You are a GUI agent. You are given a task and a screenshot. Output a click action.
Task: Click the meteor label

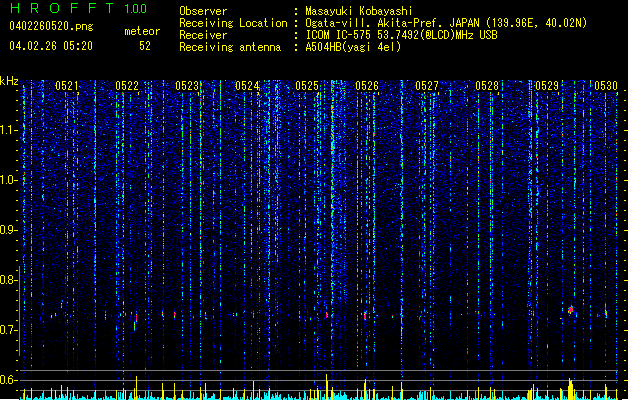[x=142, y=31]
